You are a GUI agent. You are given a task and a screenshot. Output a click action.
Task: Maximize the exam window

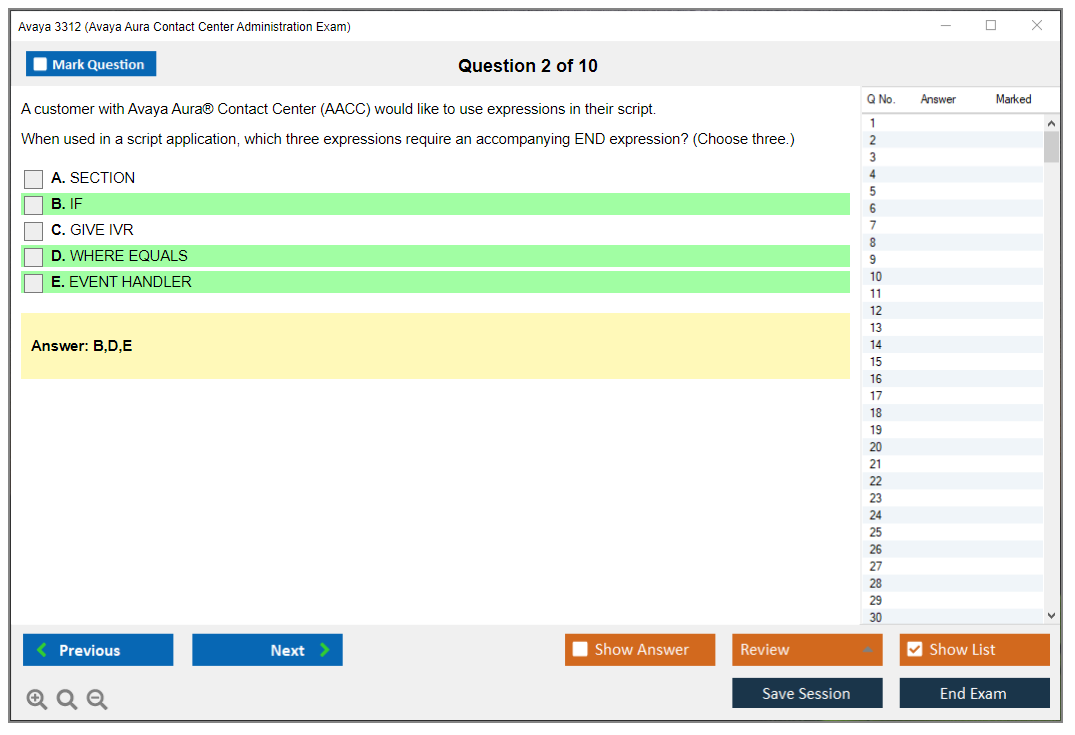click(x=991, y=26)
